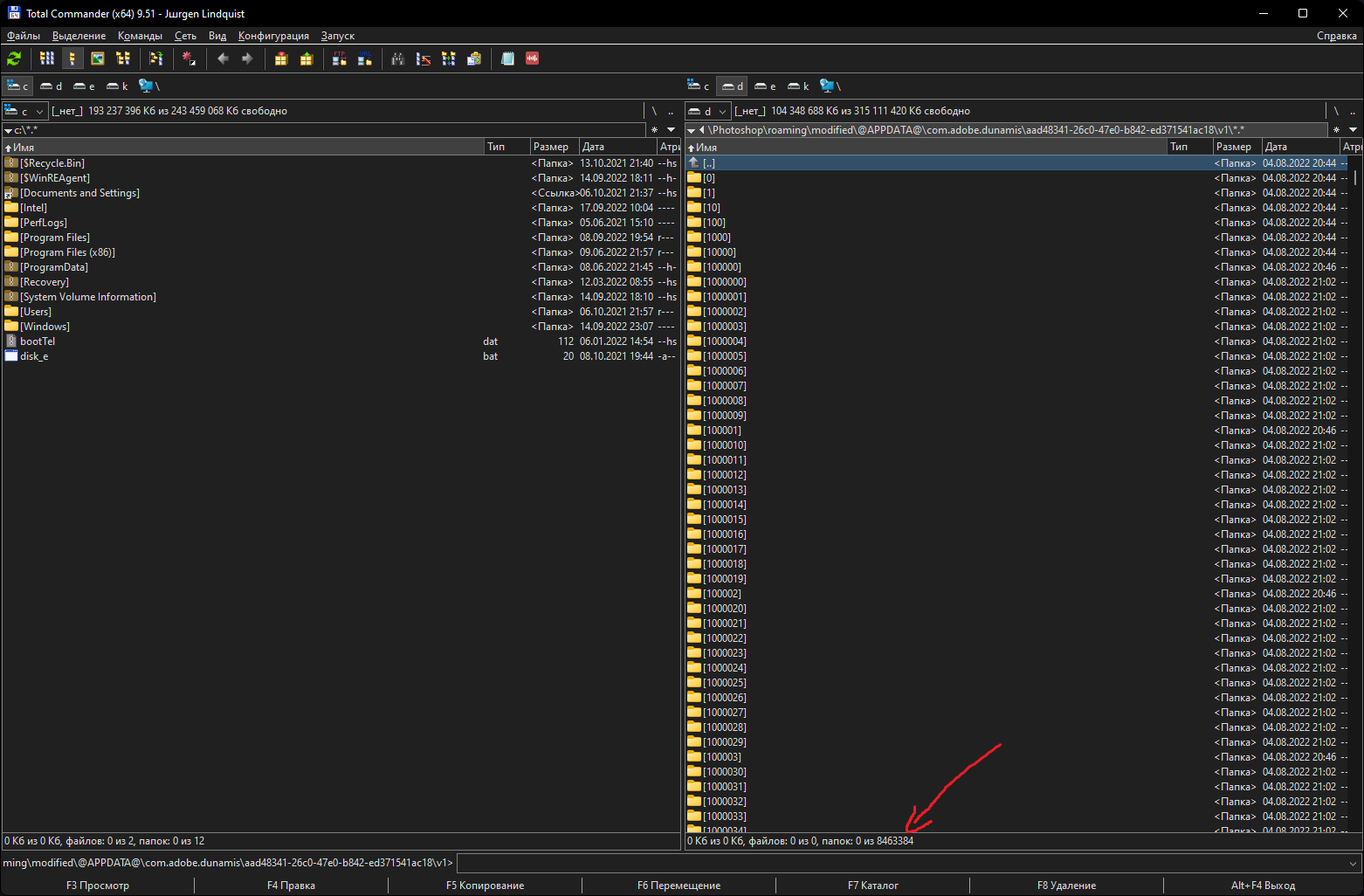Open the Выделение menu
1364x896 pixels.
(x=79, y=36)
